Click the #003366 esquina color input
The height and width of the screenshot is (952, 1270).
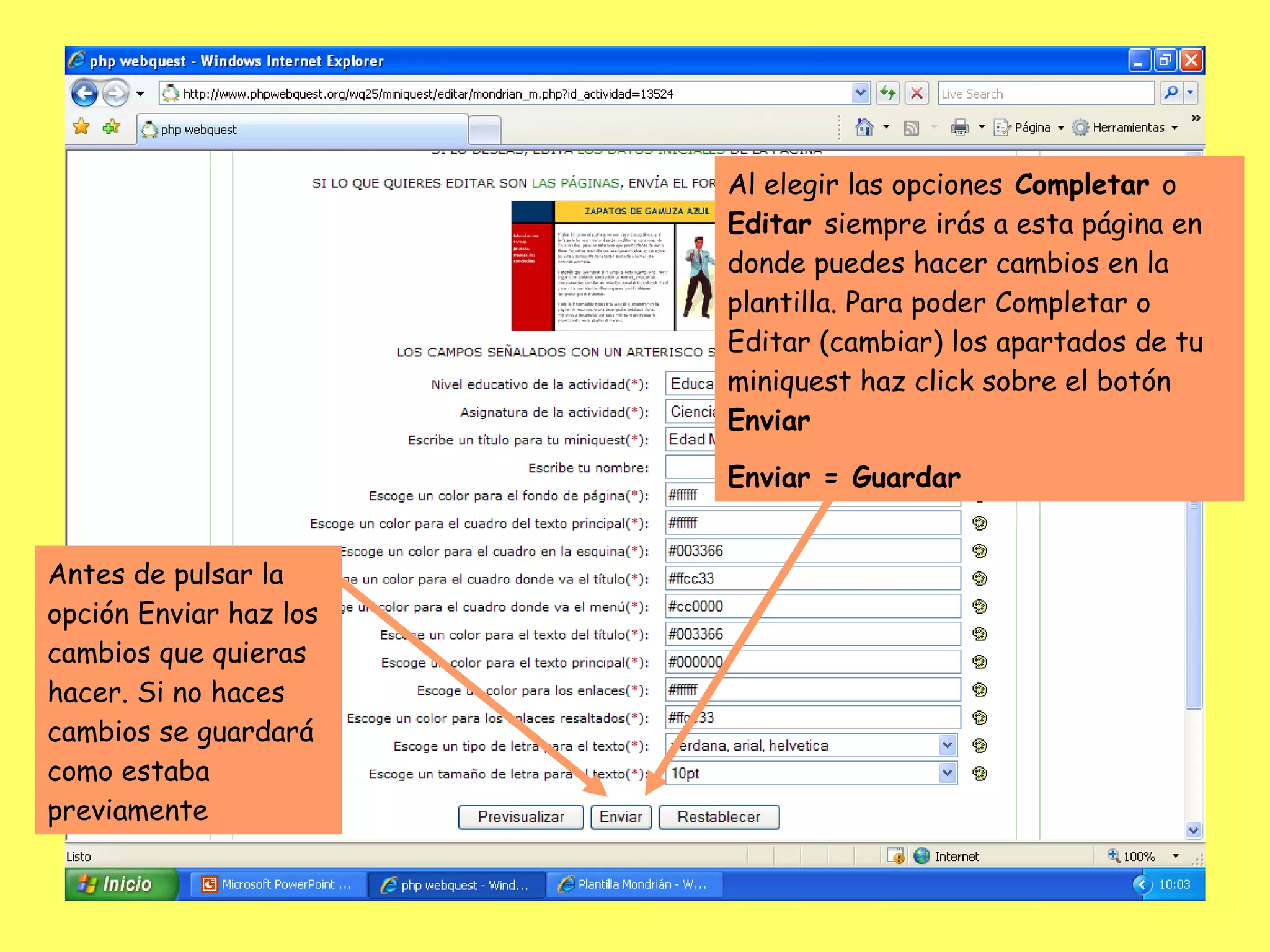click(x=812, y=551)
